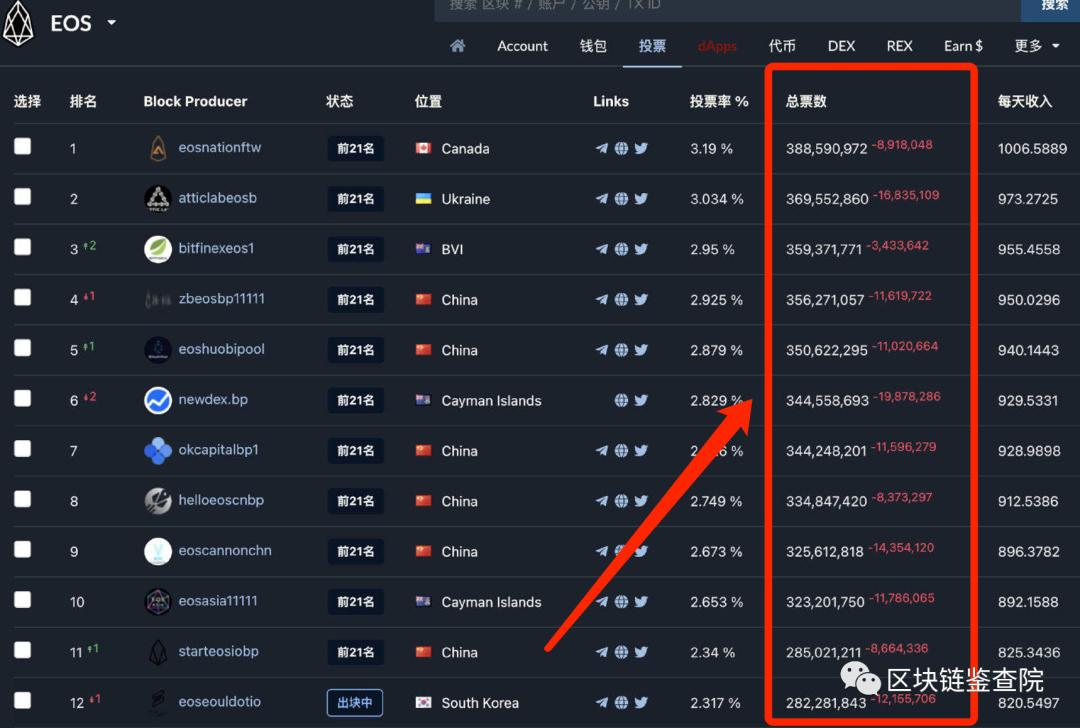Focus the block/account search field

[x=727, y=10]
